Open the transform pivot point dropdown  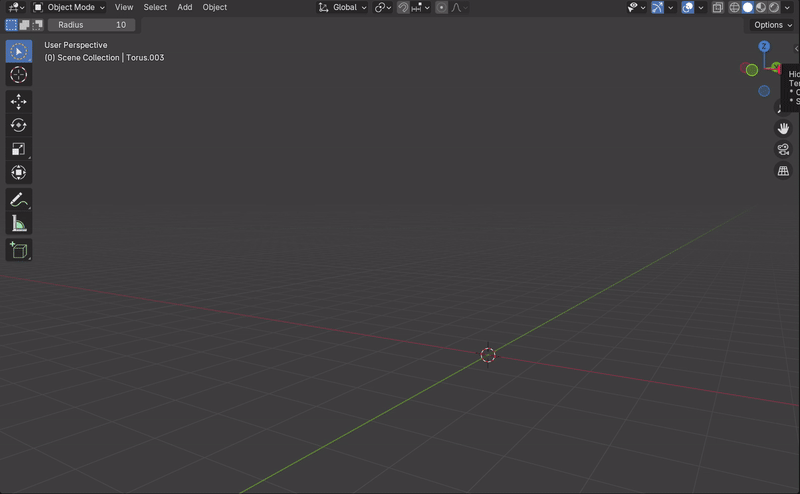pyautogui.click(x=383, y=7)
